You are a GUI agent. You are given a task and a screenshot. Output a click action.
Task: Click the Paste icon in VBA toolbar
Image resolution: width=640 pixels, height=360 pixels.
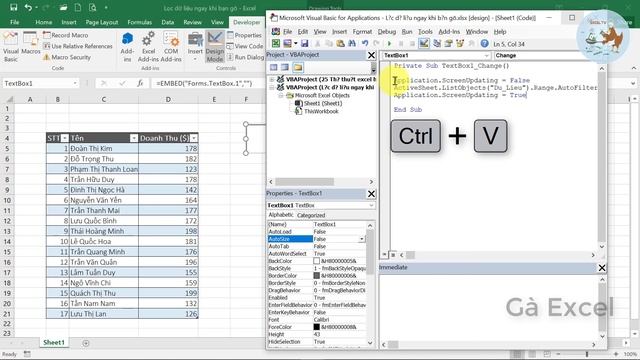pyautogui.click(x=340, y=43)
